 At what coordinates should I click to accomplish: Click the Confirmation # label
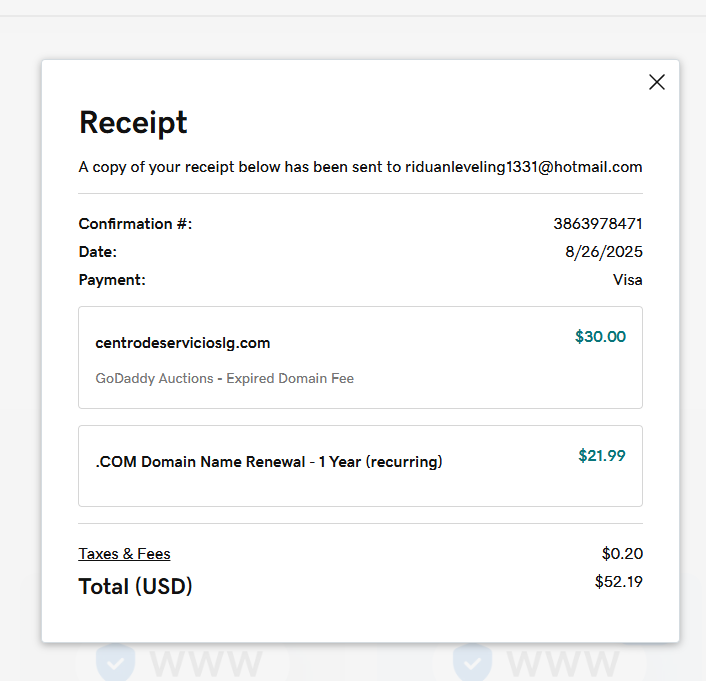135,224
